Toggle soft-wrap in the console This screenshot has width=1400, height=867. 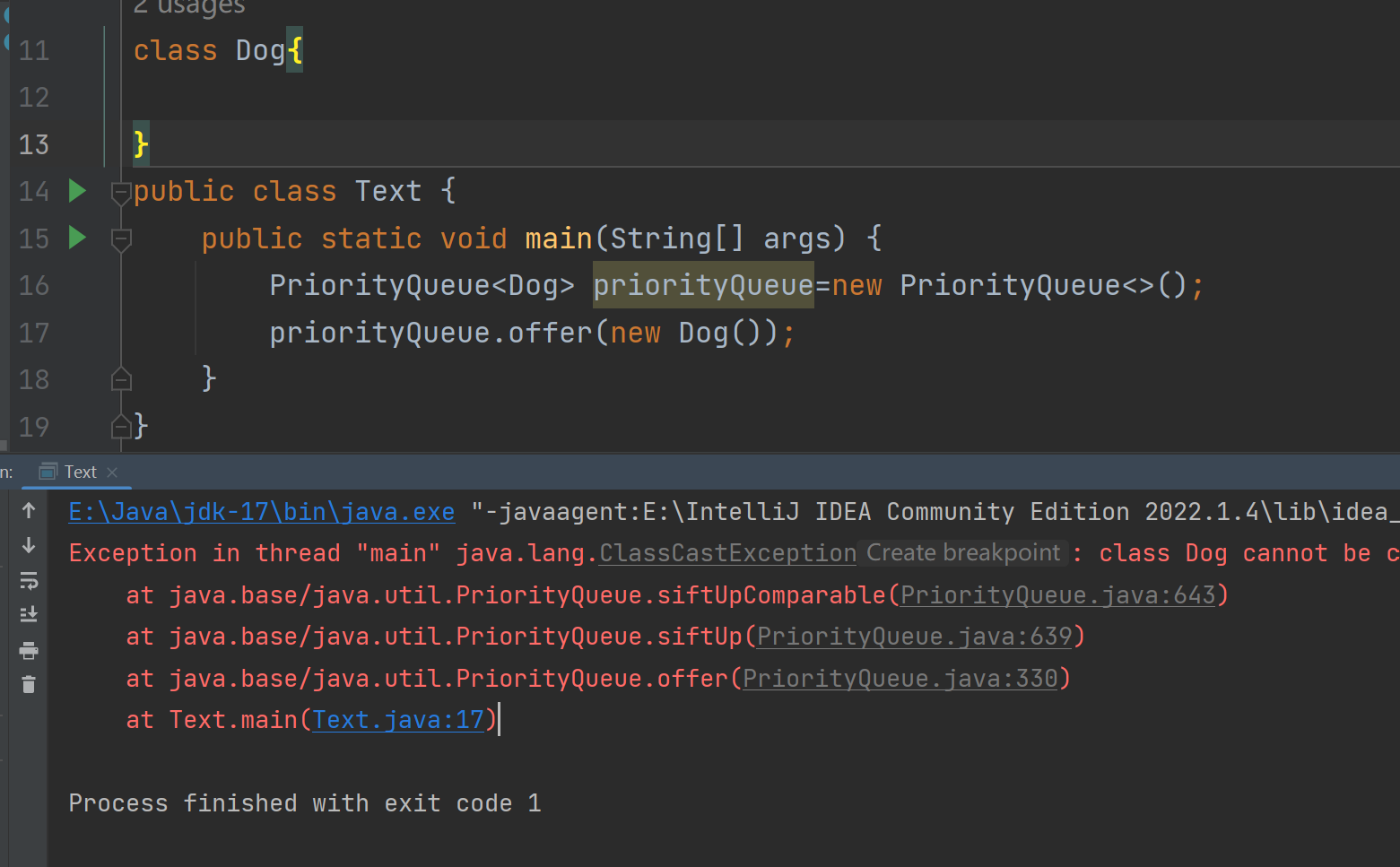point(29,580)
